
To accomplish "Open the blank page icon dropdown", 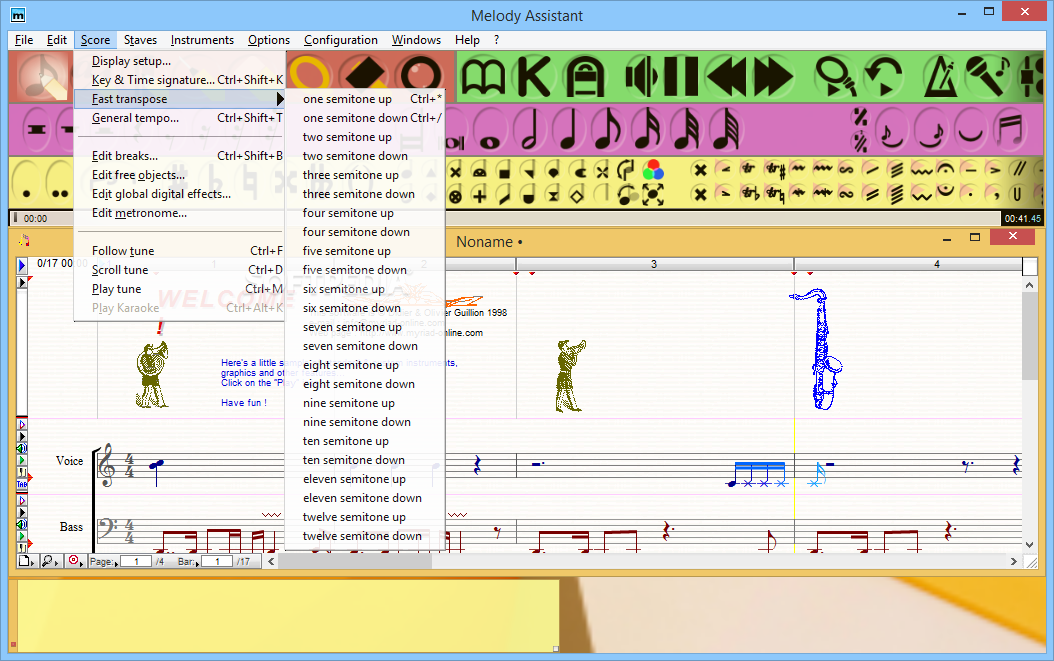I will (x=26, y=561).
